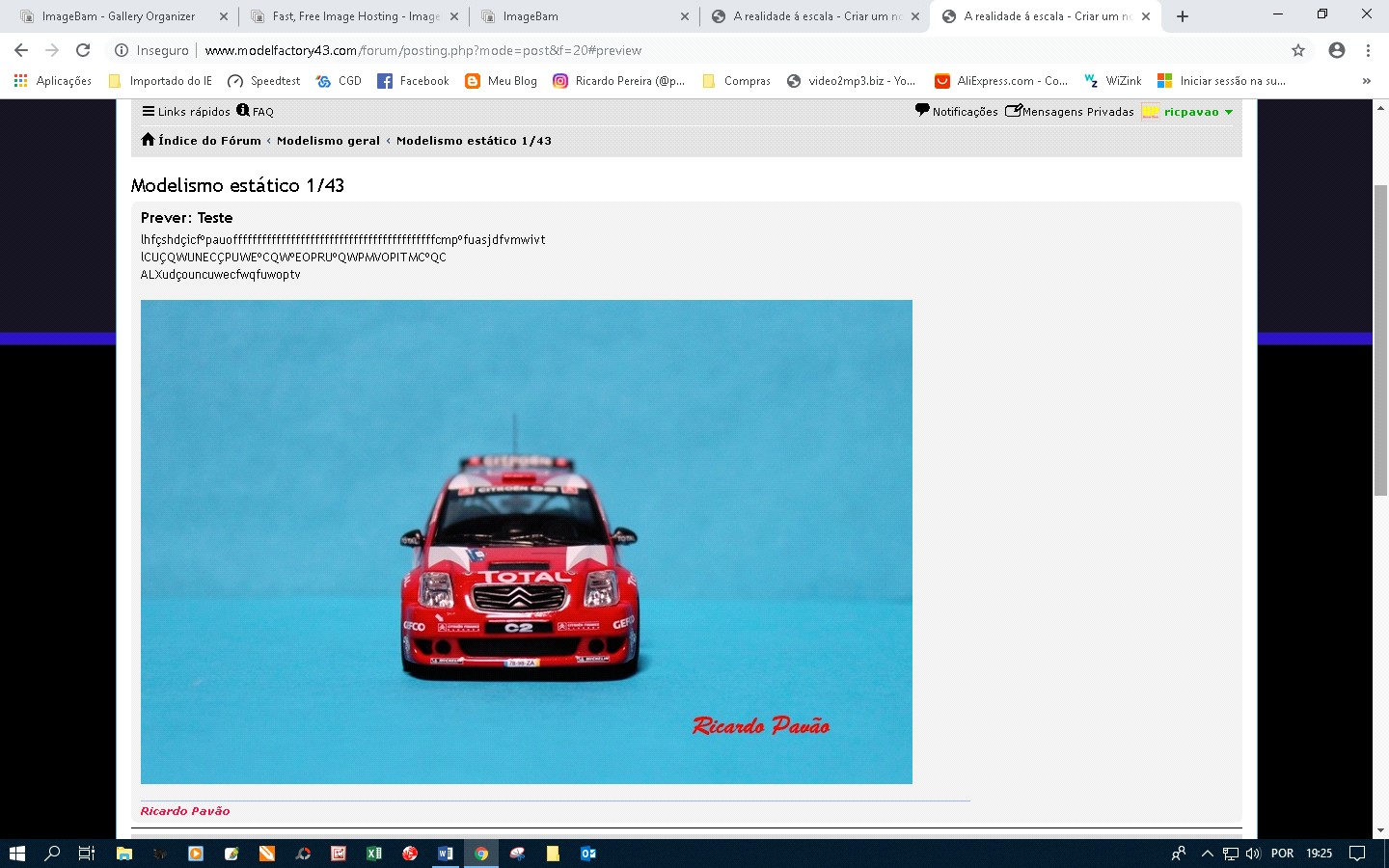Open the Iniciar sessão na su... bookmark
The image size is (1389, 868).
tap(1221, 81)
